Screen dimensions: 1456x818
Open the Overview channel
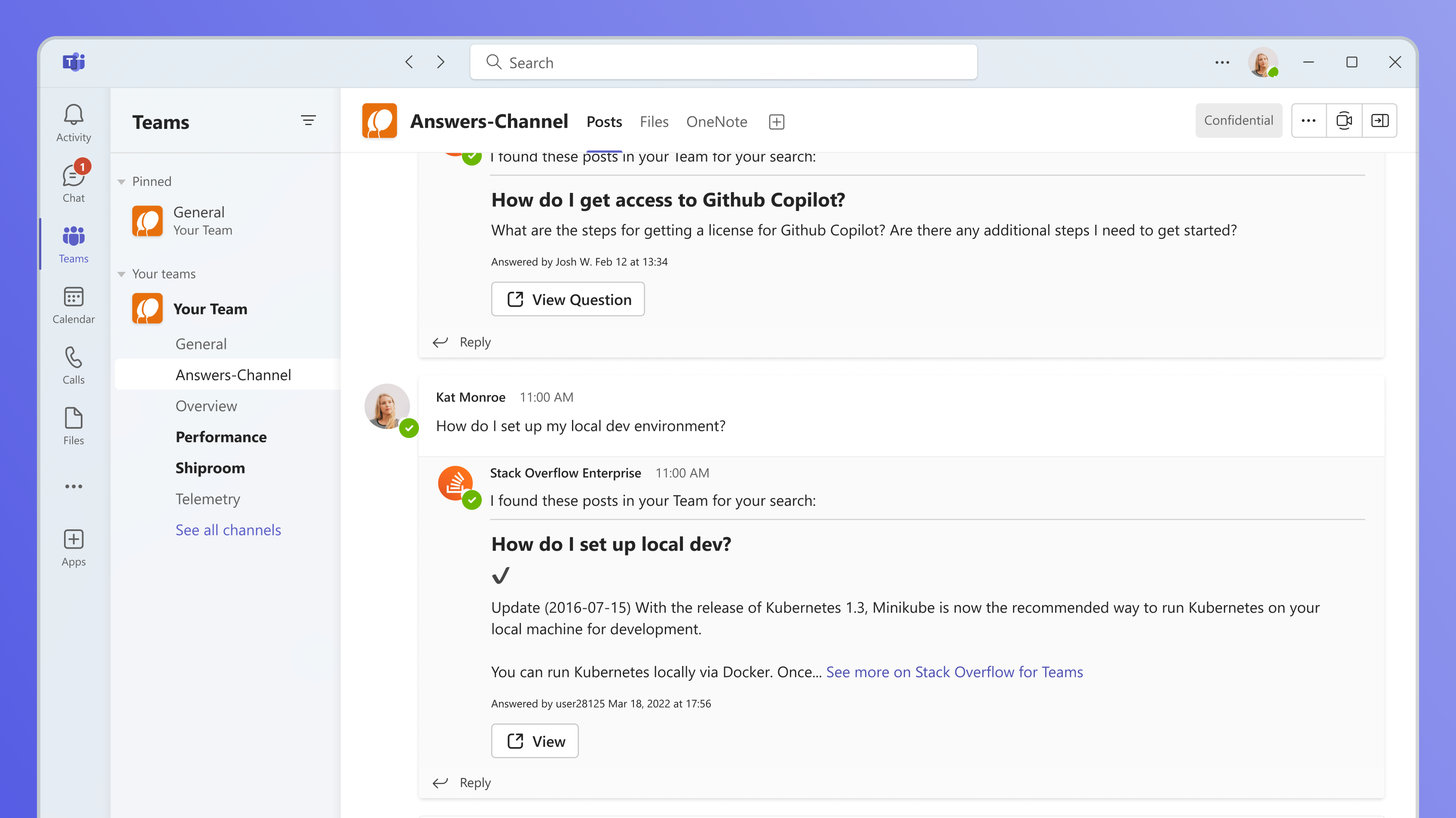(x=206, y=406)
